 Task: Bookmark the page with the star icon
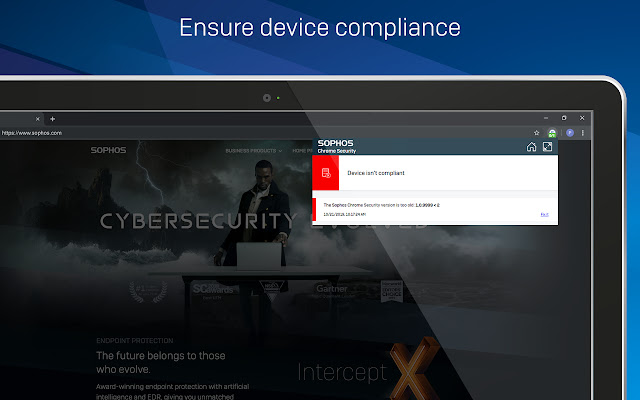[x=537, y=133]
